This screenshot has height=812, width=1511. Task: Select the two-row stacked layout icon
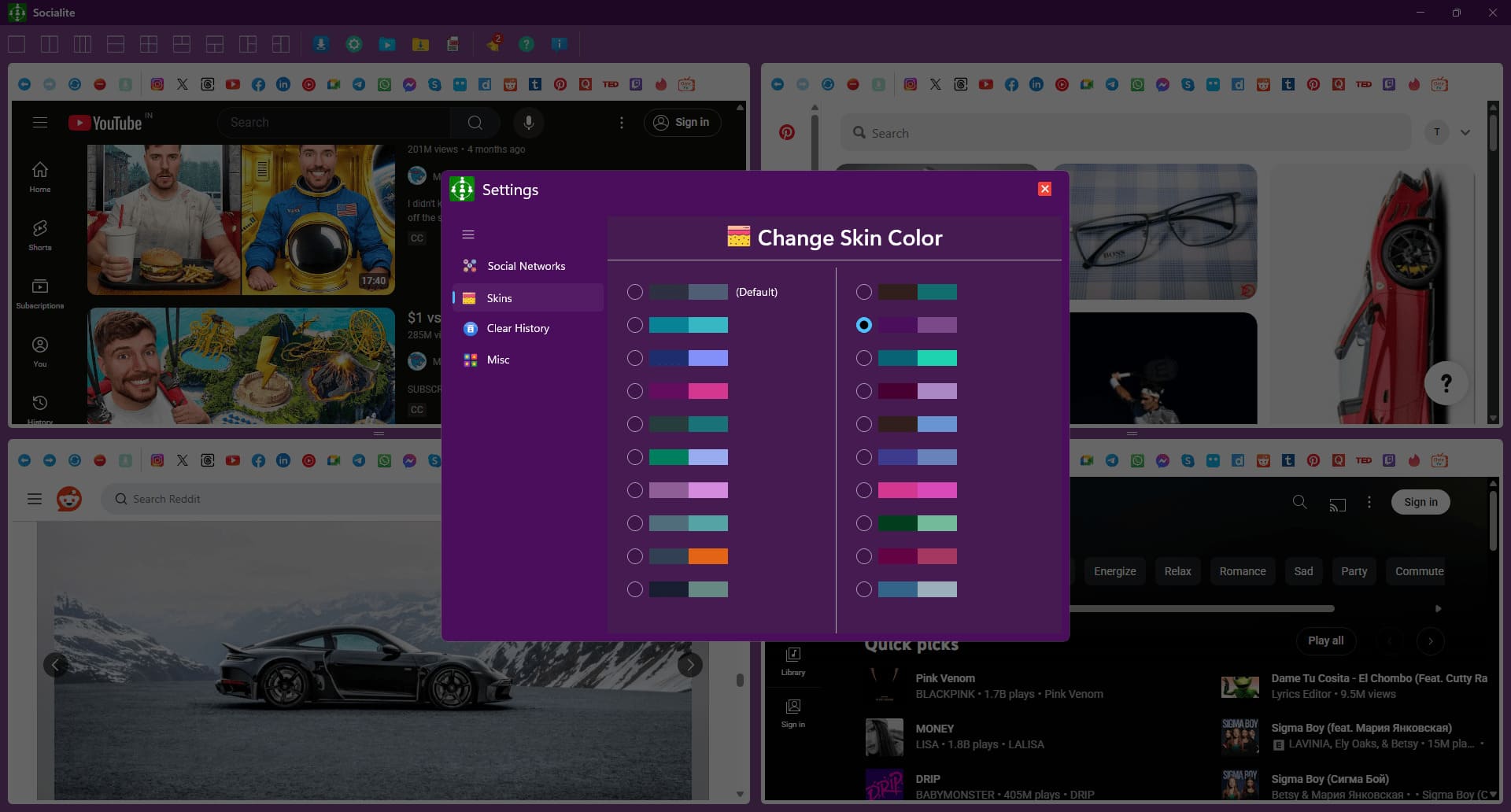[x=116, y=44]
